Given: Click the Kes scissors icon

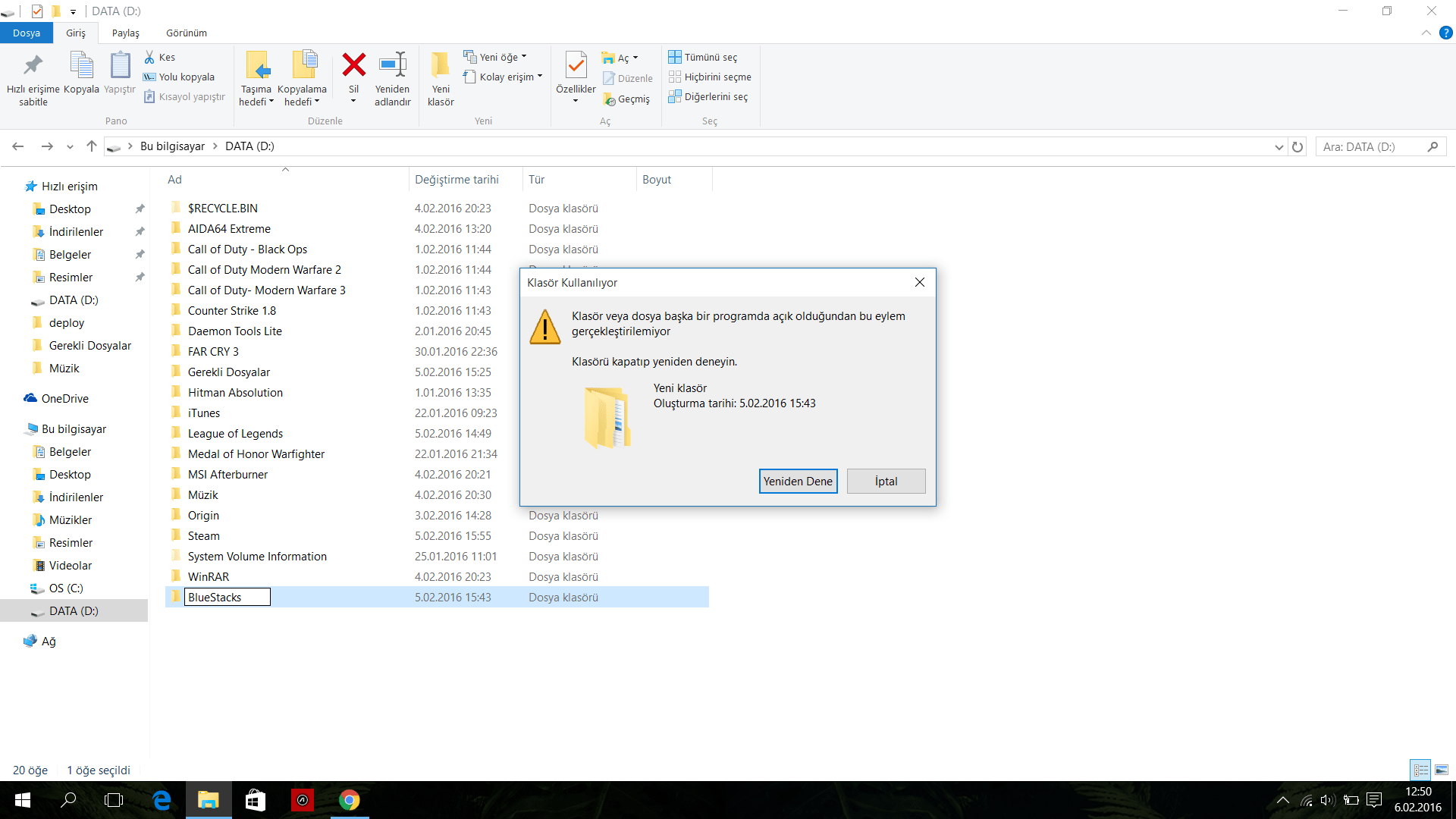Looking at the screenshot, I should tap(149, 57).
